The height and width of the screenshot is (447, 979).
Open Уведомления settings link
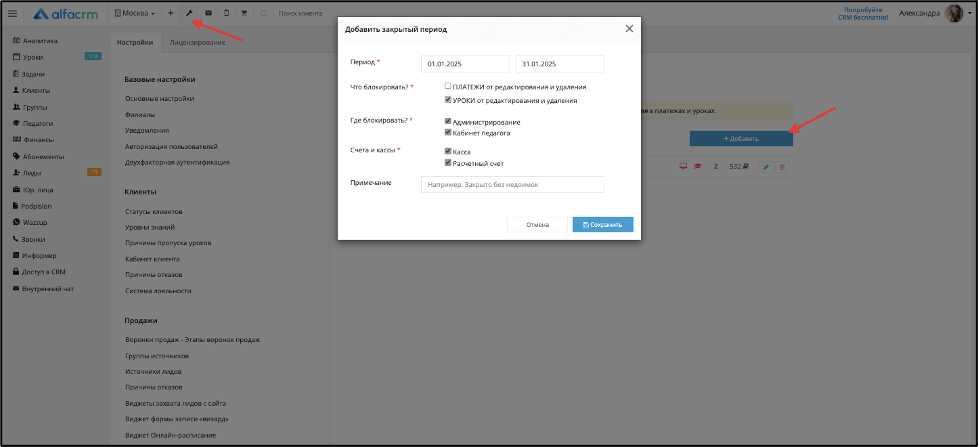coord(147,130)
